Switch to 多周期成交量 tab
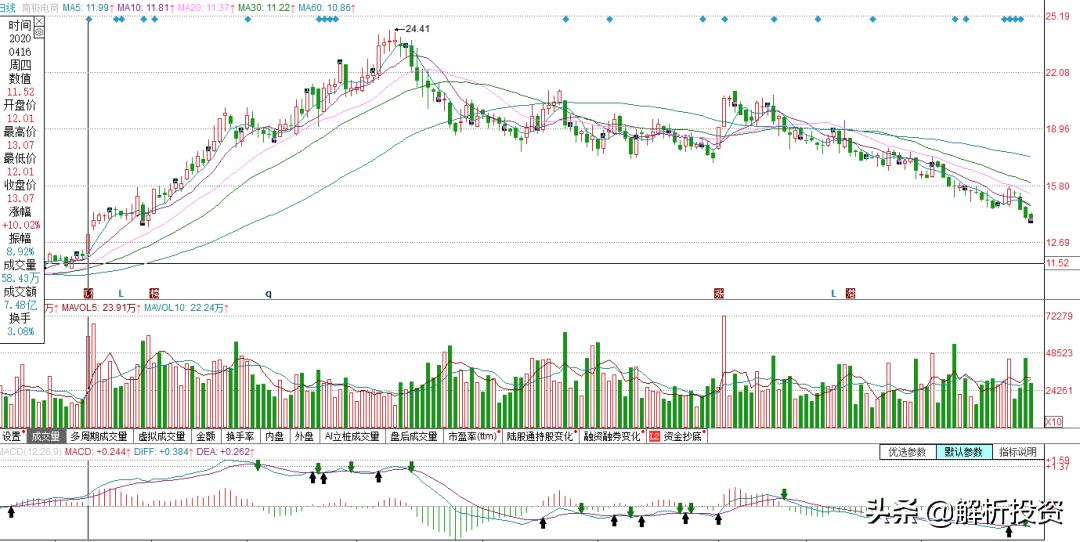The width and height of the screenshot is (1080, 542). click(99, 437)
